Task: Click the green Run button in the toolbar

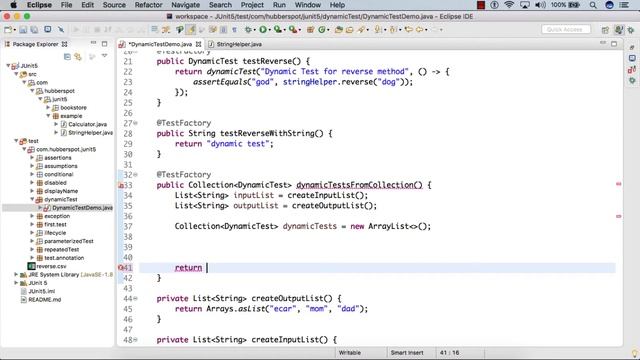Action: tap(263, 29)
